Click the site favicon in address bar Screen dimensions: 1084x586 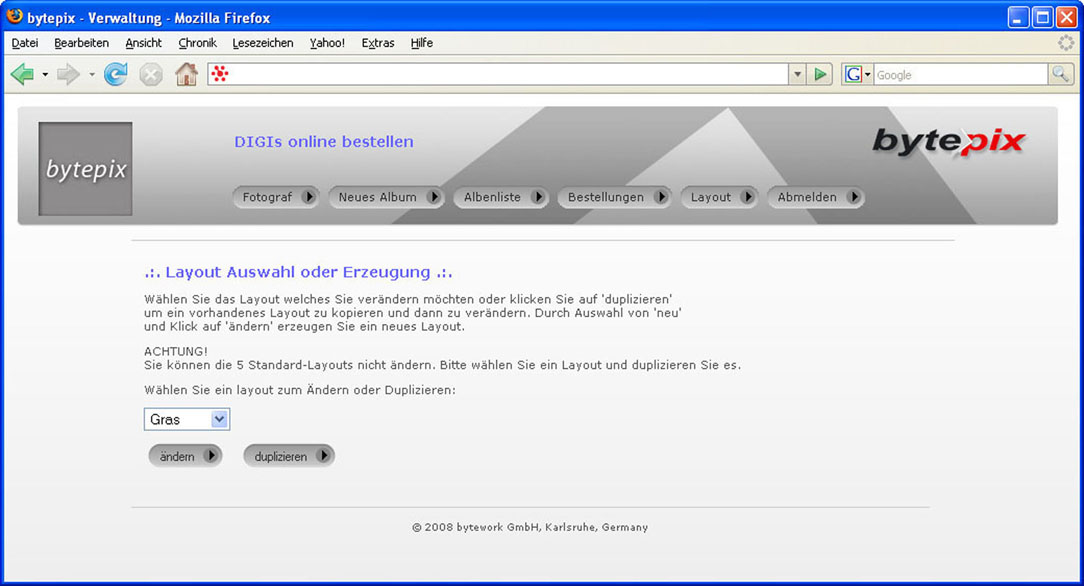click(220, 74)
